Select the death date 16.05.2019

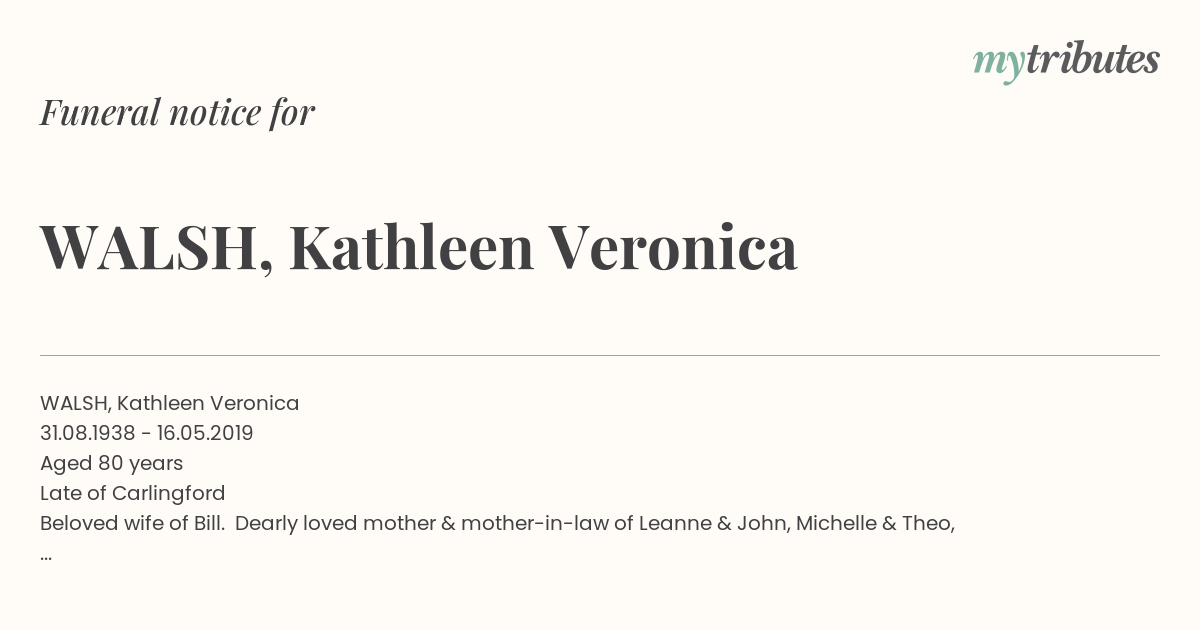(x=205, y=433)
